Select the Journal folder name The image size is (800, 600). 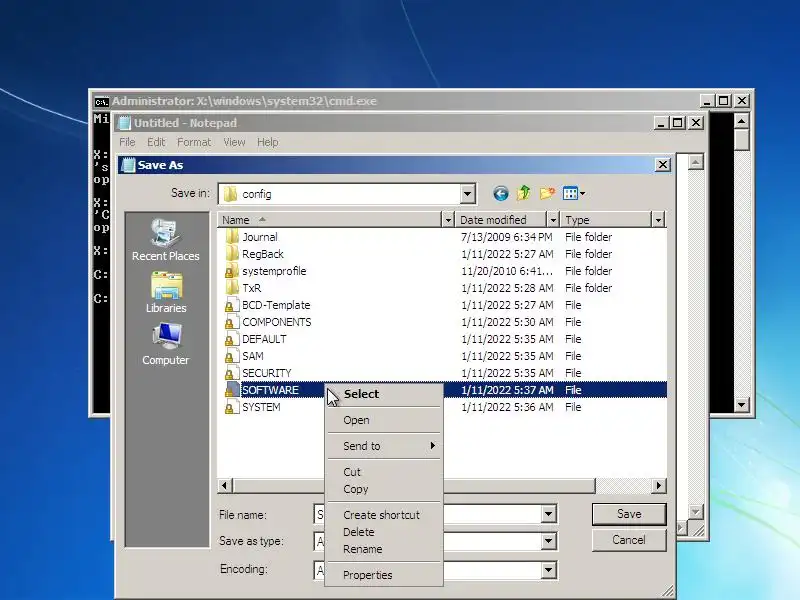click(260, 237)
